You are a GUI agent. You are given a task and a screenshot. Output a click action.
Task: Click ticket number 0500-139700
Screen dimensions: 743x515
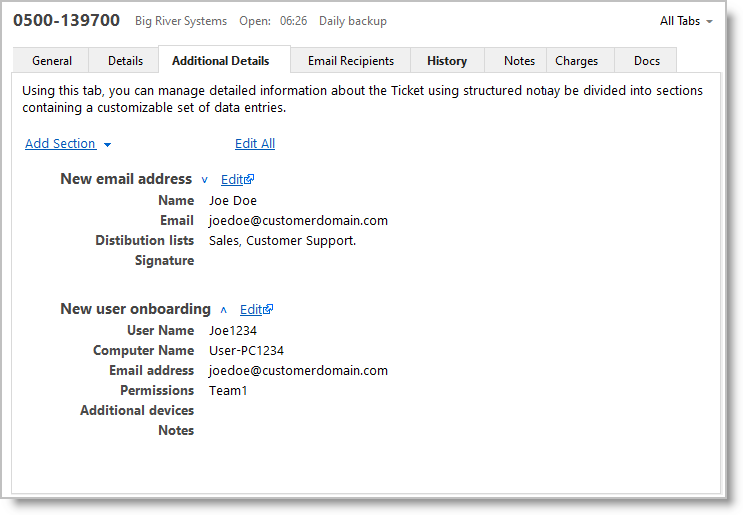[x=66, y=20]
